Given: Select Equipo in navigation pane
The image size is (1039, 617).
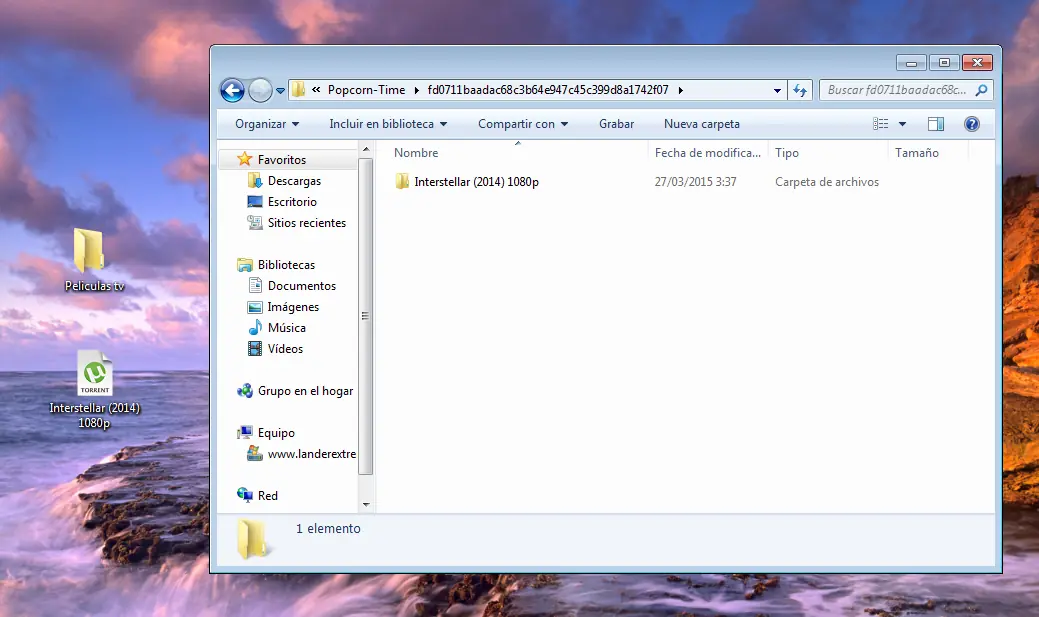Looking at the screenshot, I should 276,433.
